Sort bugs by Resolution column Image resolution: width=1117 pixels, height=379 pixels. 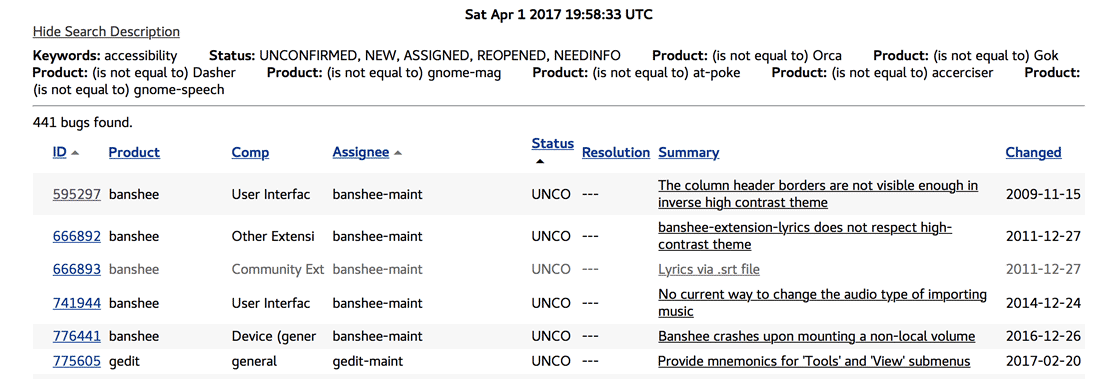coord(616,152)
